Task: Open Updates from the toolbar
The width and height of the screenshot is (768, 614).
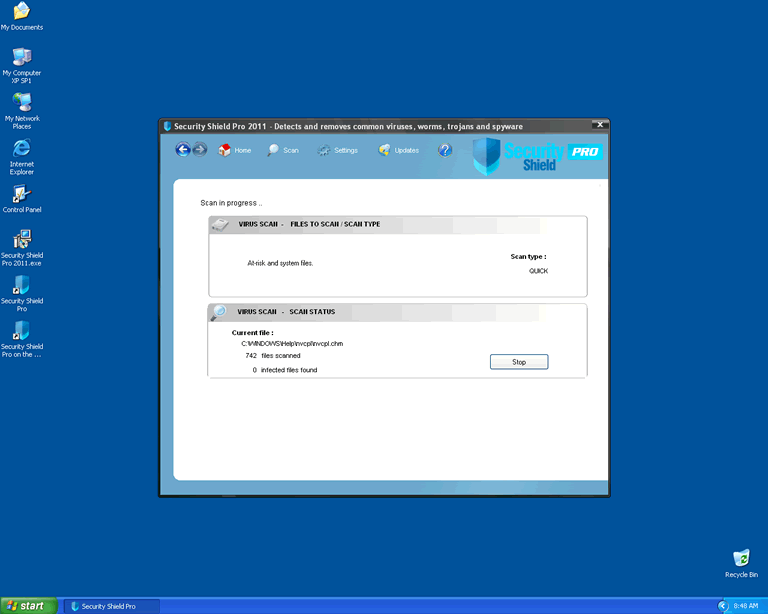Action: (x=398, y=150)
